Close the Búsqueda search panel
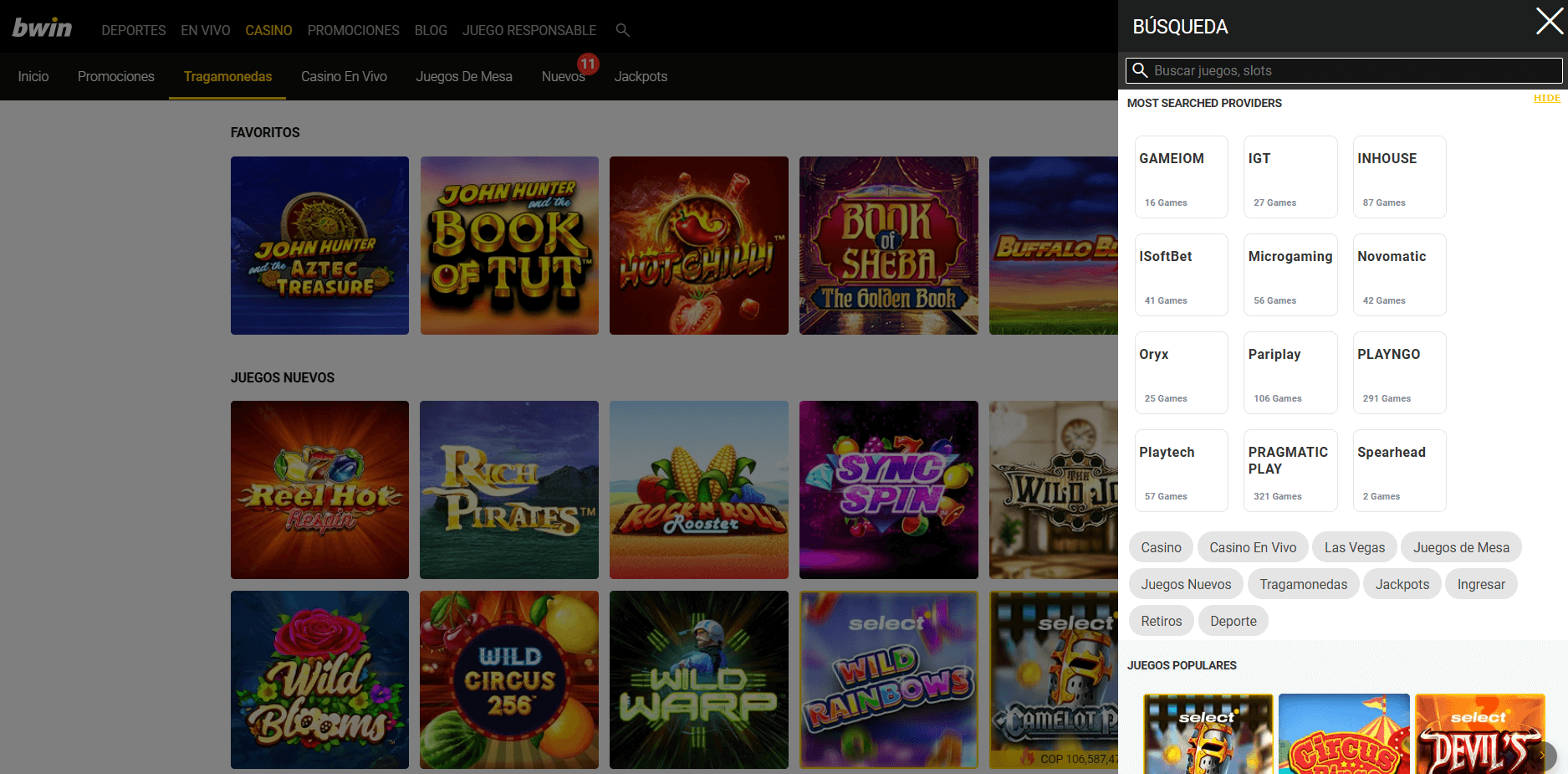The image size is (1568, 774). click(x=1549, y=21)
